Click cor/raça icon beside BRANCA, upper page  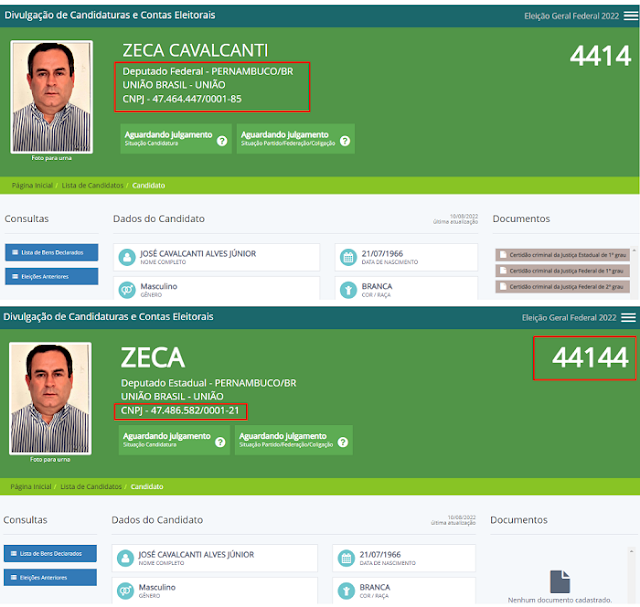pos(348,290)
